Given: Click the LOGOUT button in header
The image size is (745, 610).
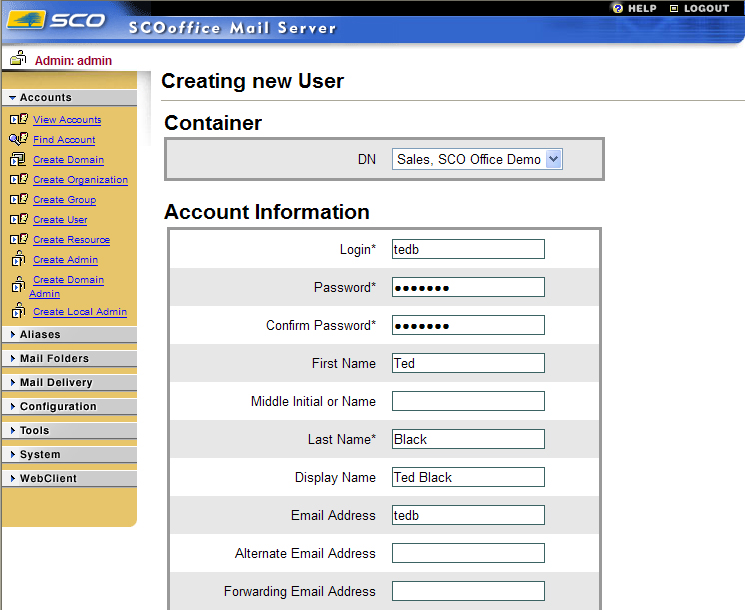Looking at the screenshot, I should click(x=699, y=8).
